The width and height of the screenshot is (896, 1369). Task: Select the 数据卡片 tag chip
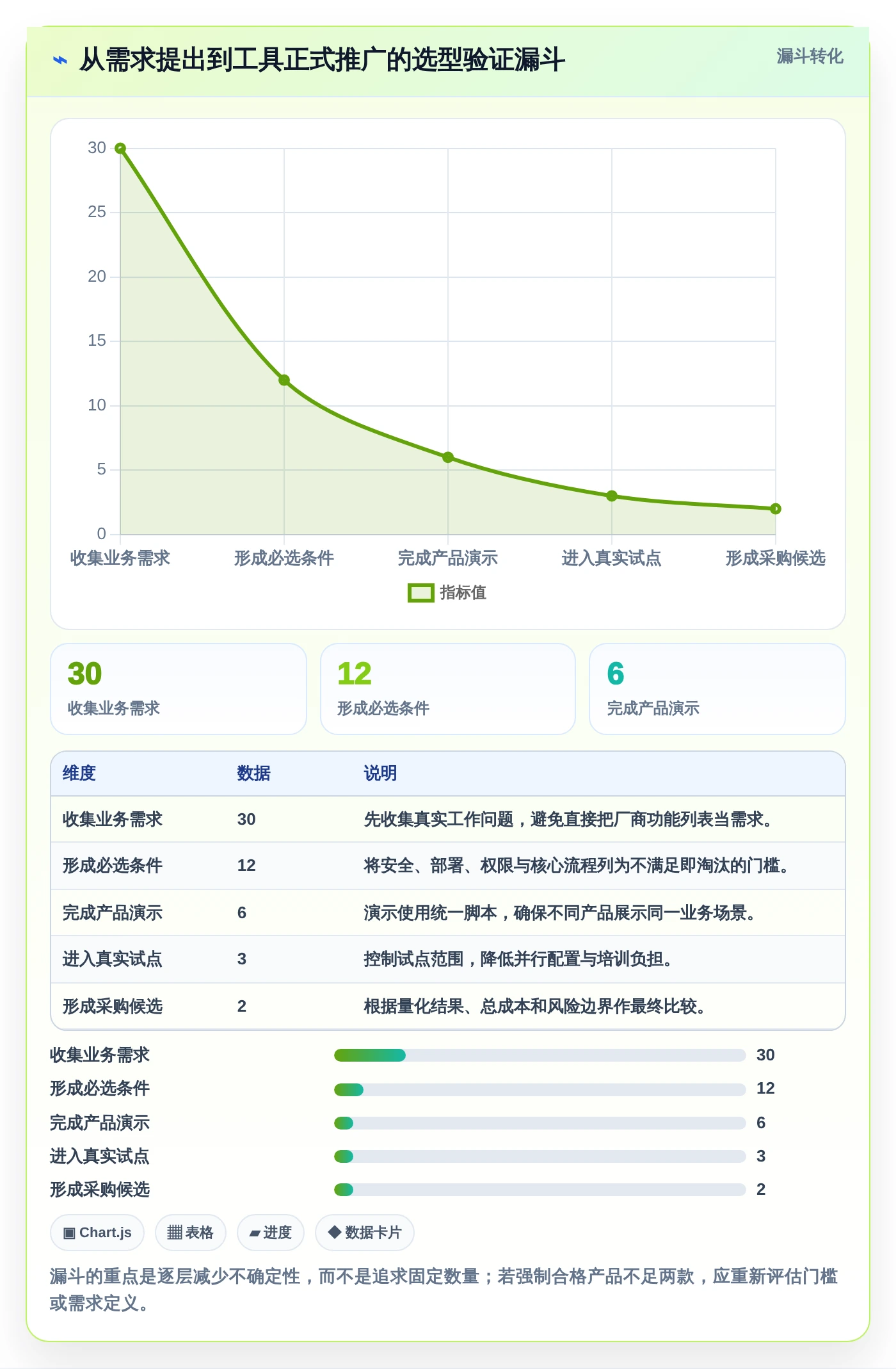tap(365, 1233)
